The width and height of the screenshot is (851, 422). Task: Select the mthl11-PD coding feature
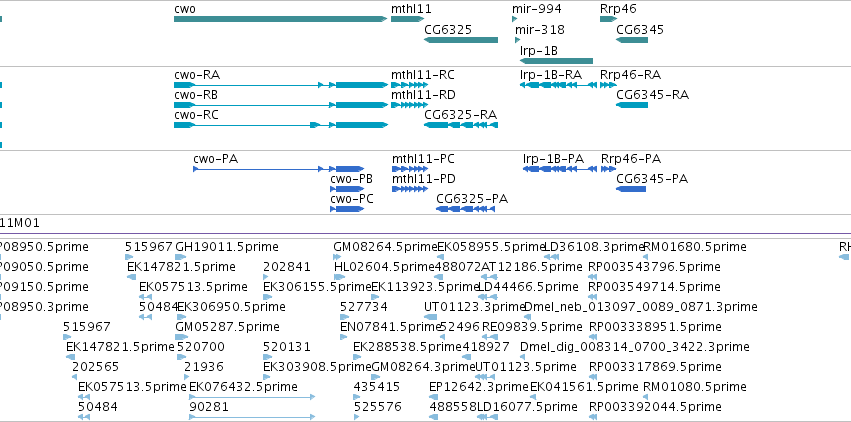(410, 189)
